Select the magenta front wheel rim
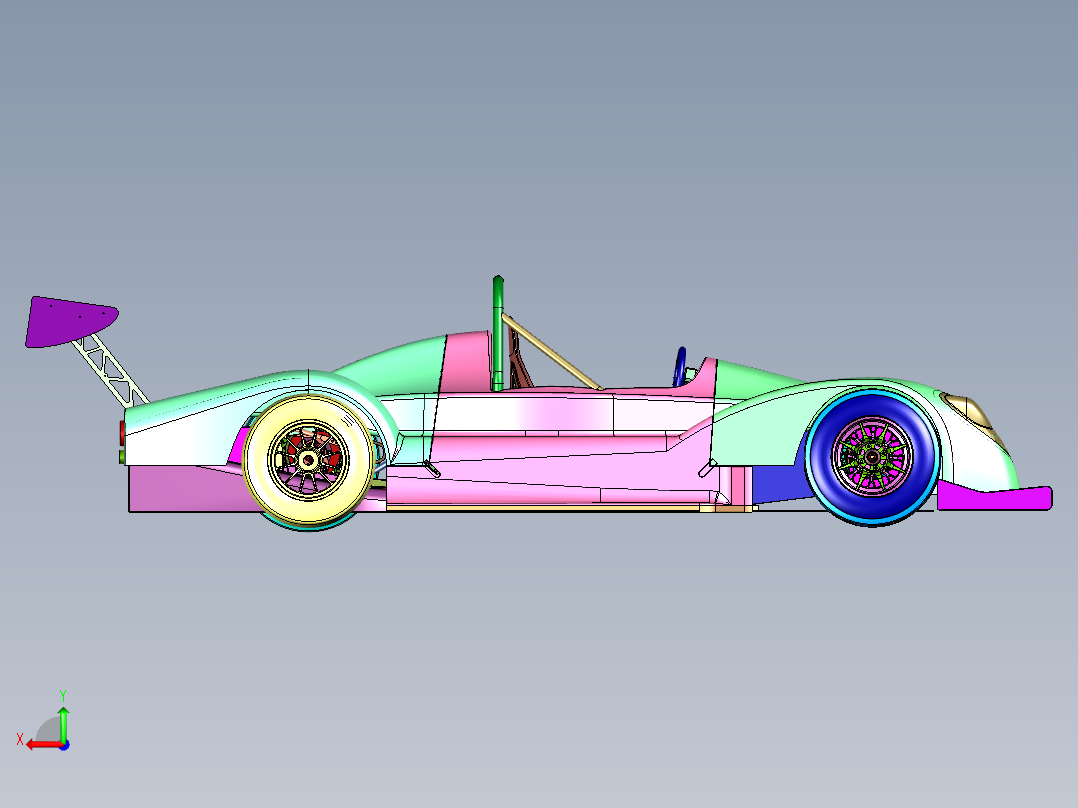 [872, 457]
